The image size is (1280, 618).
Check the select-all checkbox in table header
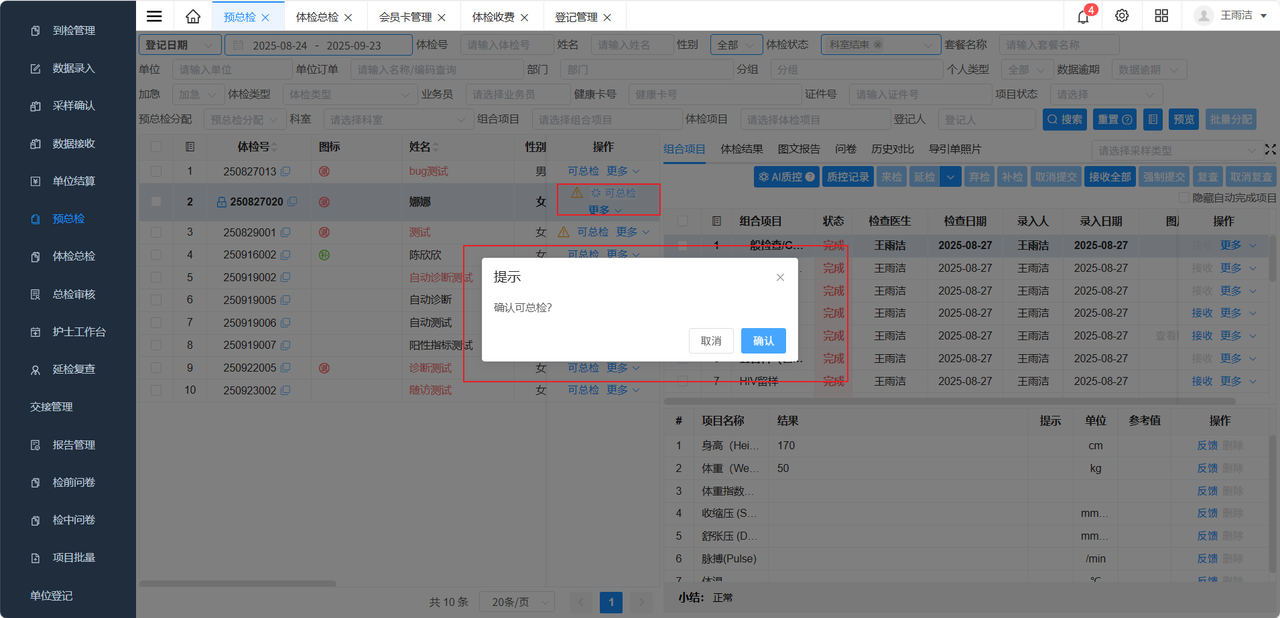(156, 147)
